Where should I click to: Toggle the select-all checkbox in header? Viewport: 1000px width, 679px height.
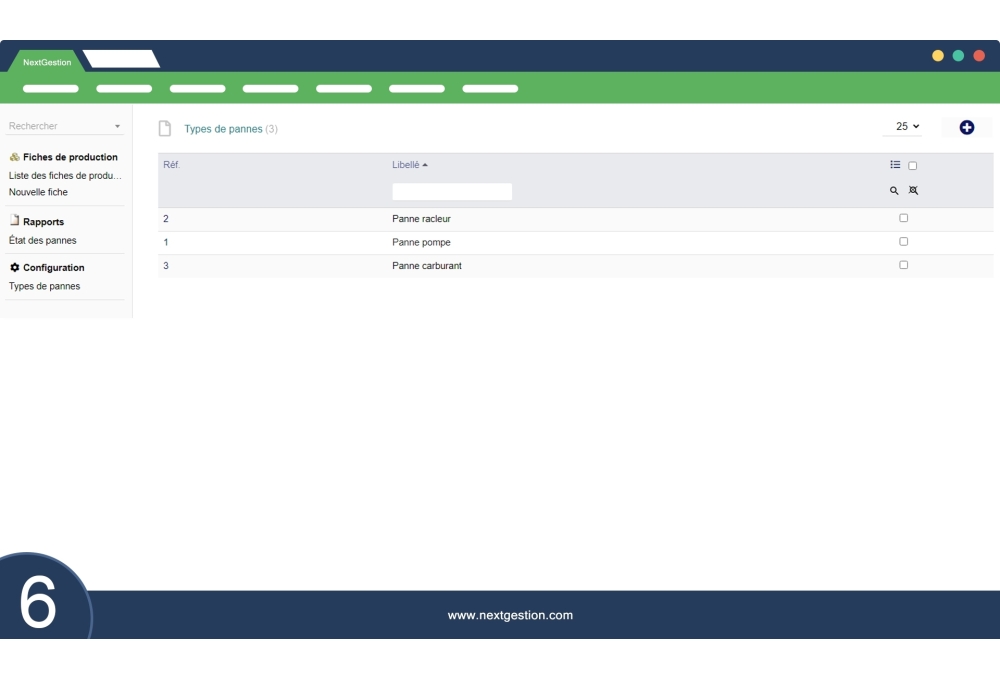click(912, 166)
